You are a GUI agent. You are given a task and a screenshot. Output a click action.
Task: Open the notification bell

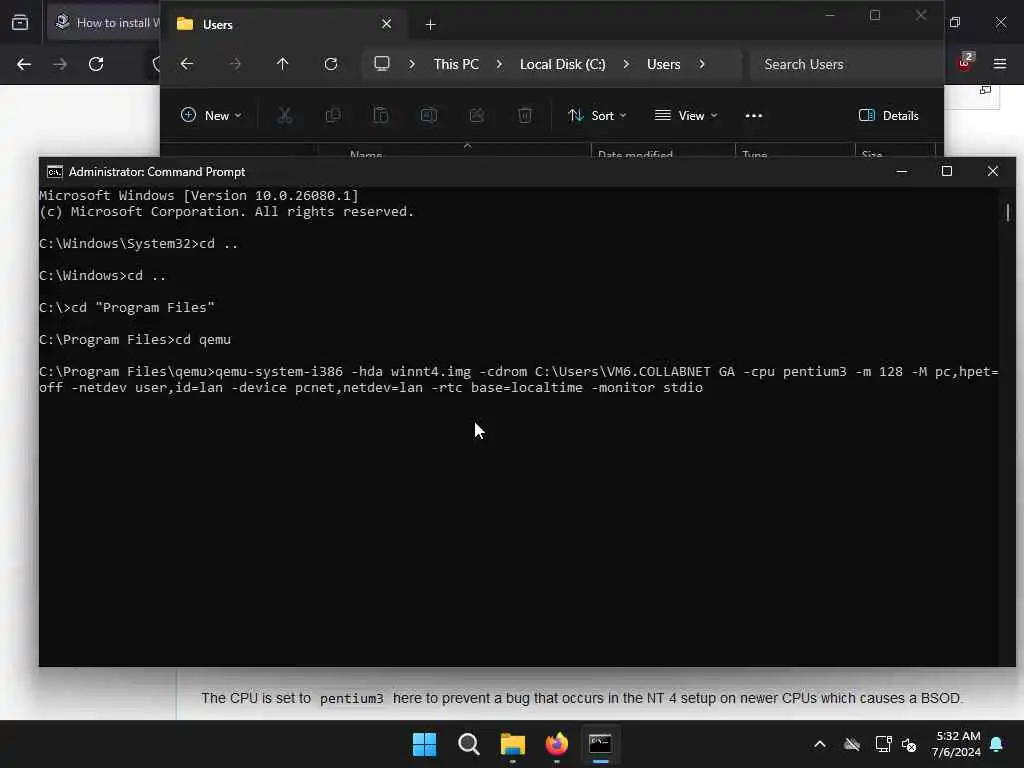click(997, 744)
